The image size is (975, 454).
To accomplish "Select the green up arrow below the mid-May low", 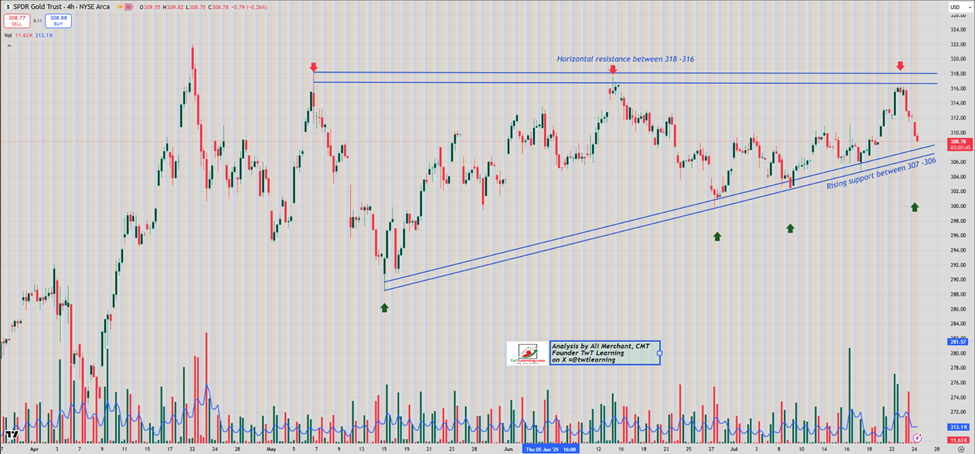I will coord(385,307).
